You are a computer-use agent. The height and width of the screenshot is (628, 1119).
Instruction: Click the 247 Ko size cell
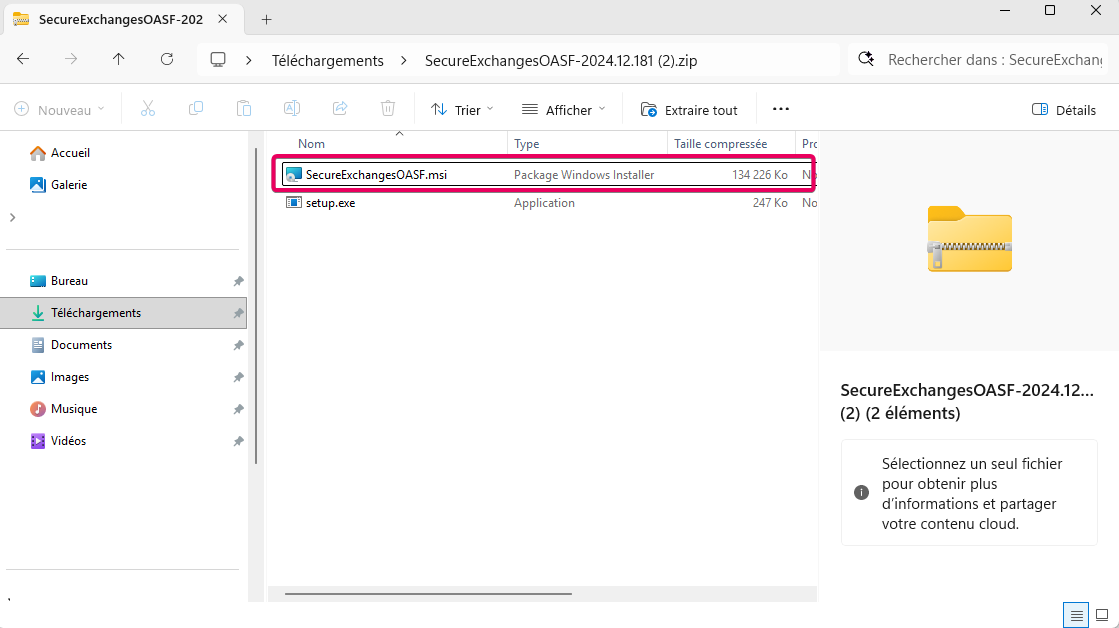[x=770, y=203]
